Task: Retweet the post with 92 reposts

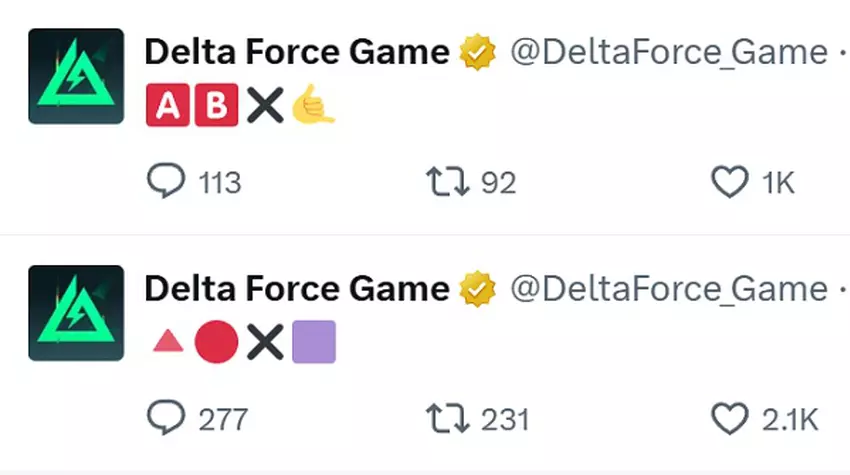Action: pyautogui.click(x=442, y=183)
